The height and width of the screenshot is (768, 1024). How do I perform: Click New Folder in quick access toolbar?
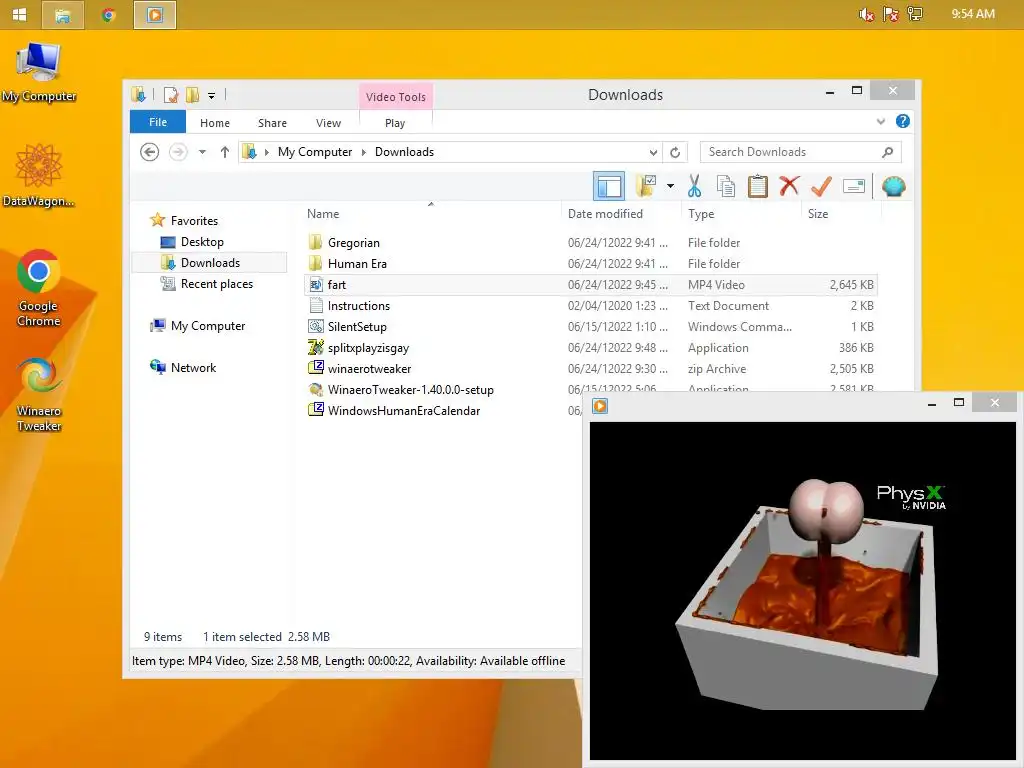coord(192,95)
